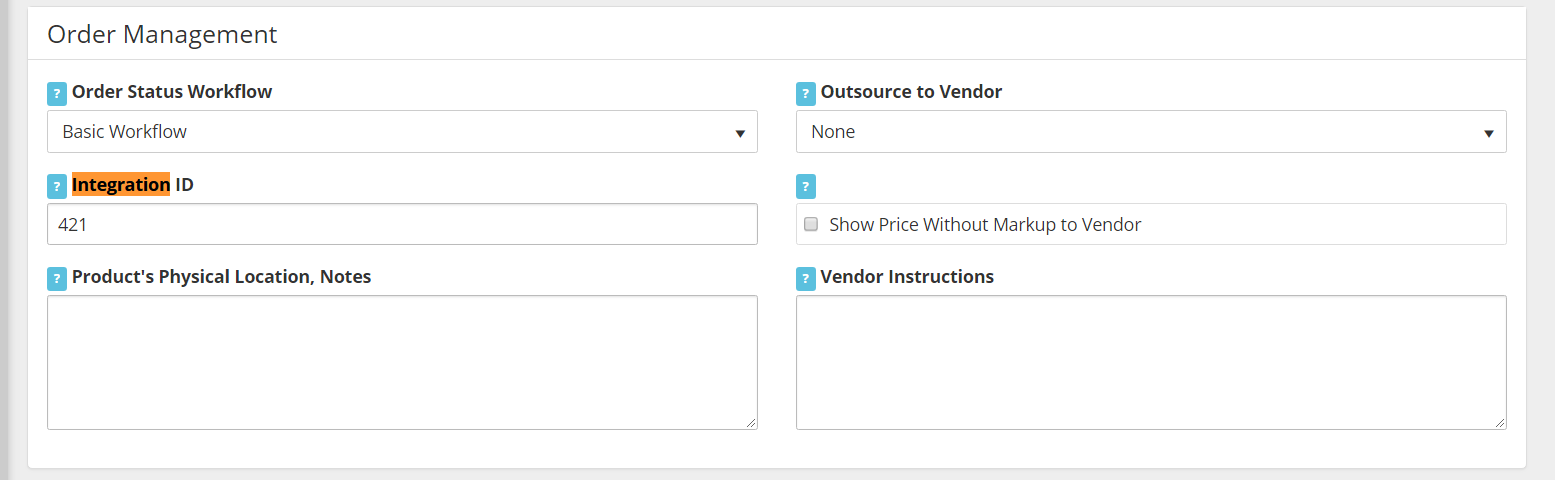This screenshot has width=1555, height=480.
Task: Click into the Vendor Instructions textarea
Action: (x=1151, y=362)
